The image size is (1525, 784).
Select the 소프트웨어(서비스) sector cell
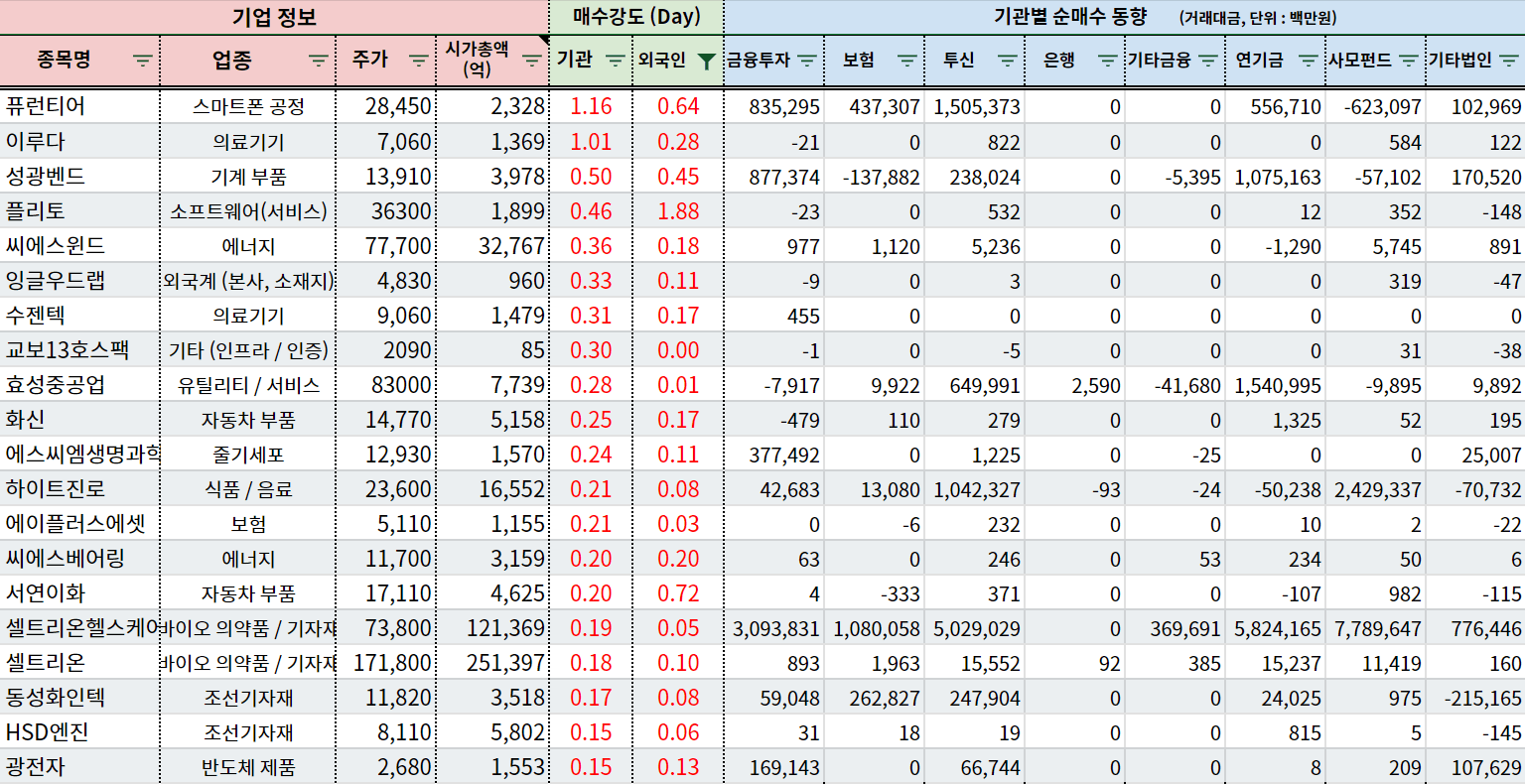(x=248, y=210)
